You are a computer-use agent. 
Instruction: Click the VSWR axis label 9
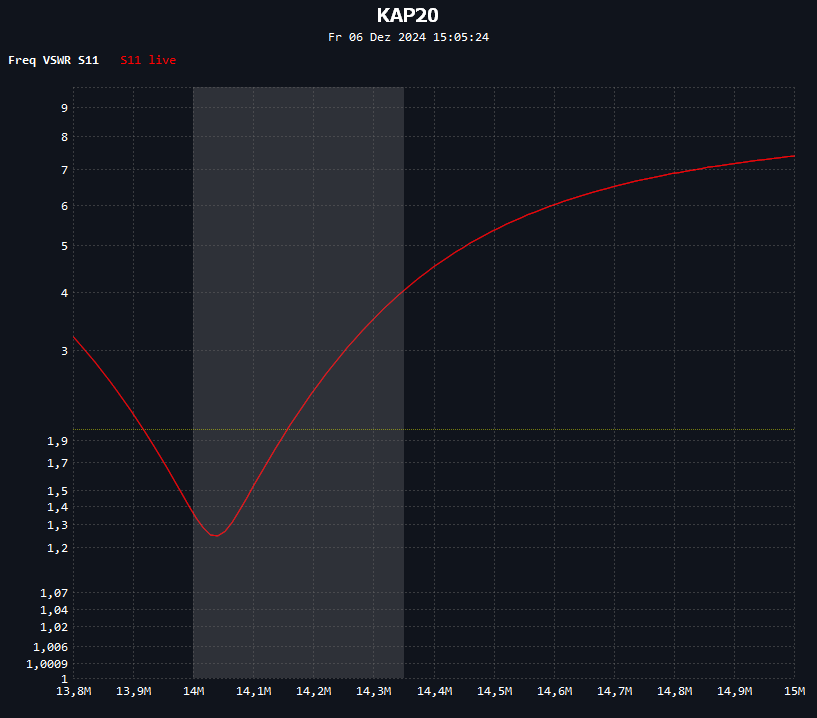point(63,108)
